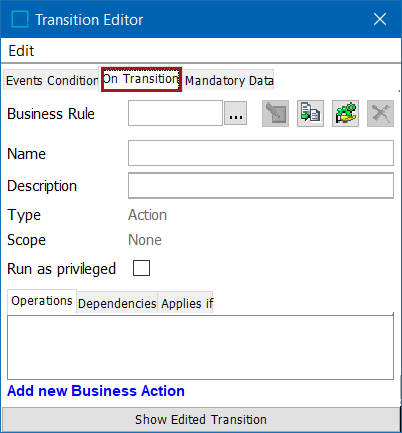
Task: Switch to the Dependencies sub-tab
Action: click(x=117, y=303)
